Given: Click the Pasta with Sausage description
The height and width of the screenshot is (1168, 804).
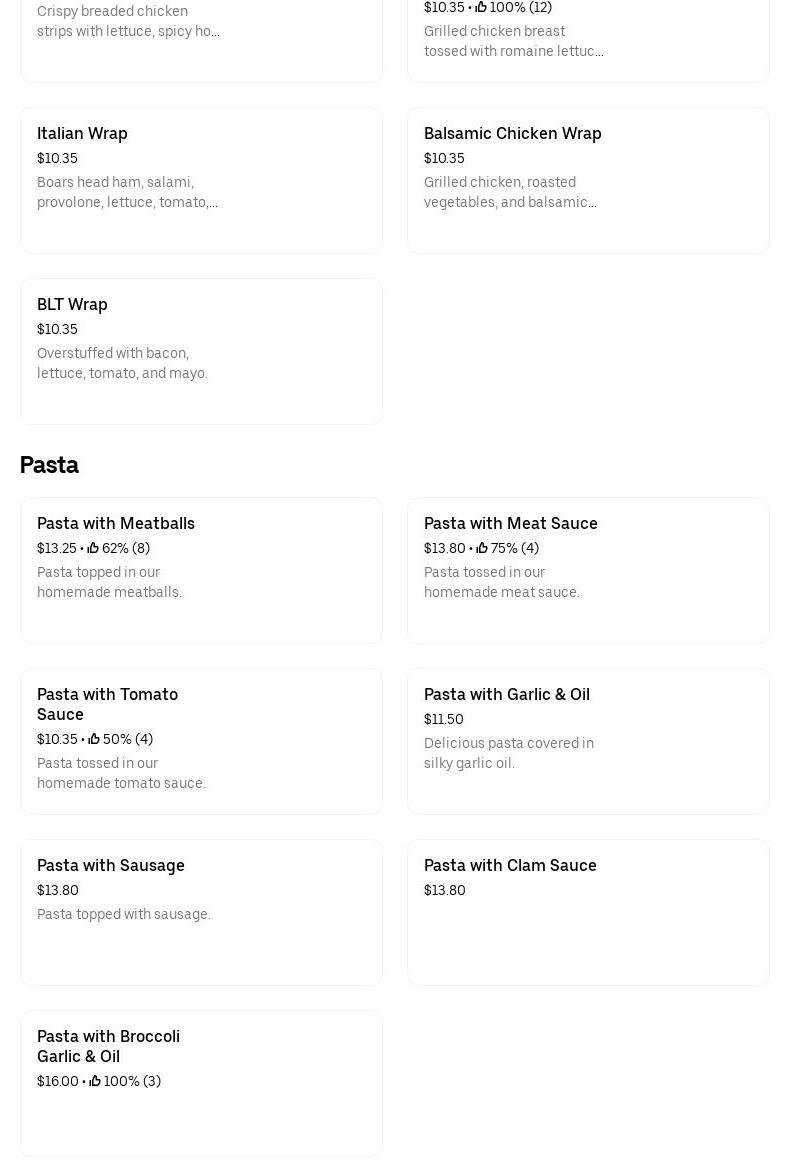Looking at the screenshot, I should (124, 914).
